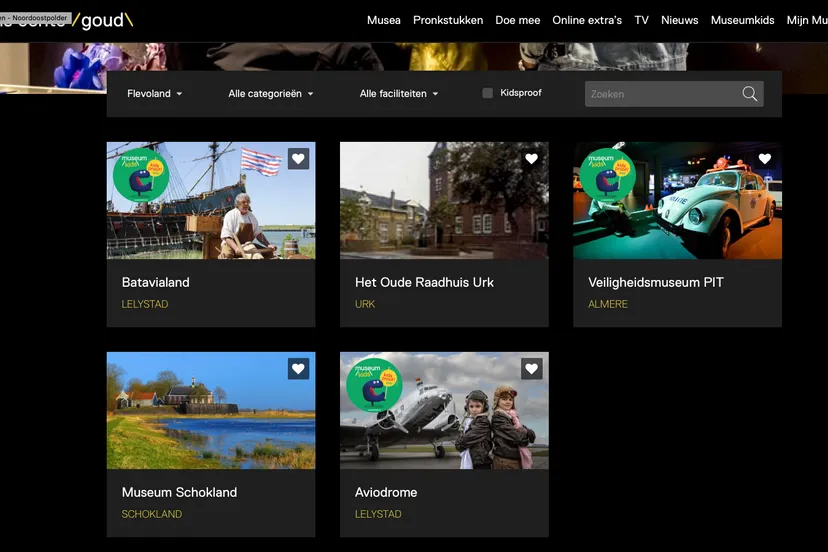Open the Alle faciliteiten filter dropdown
Viewport: 828px width, 552px height.
(398, 94)
